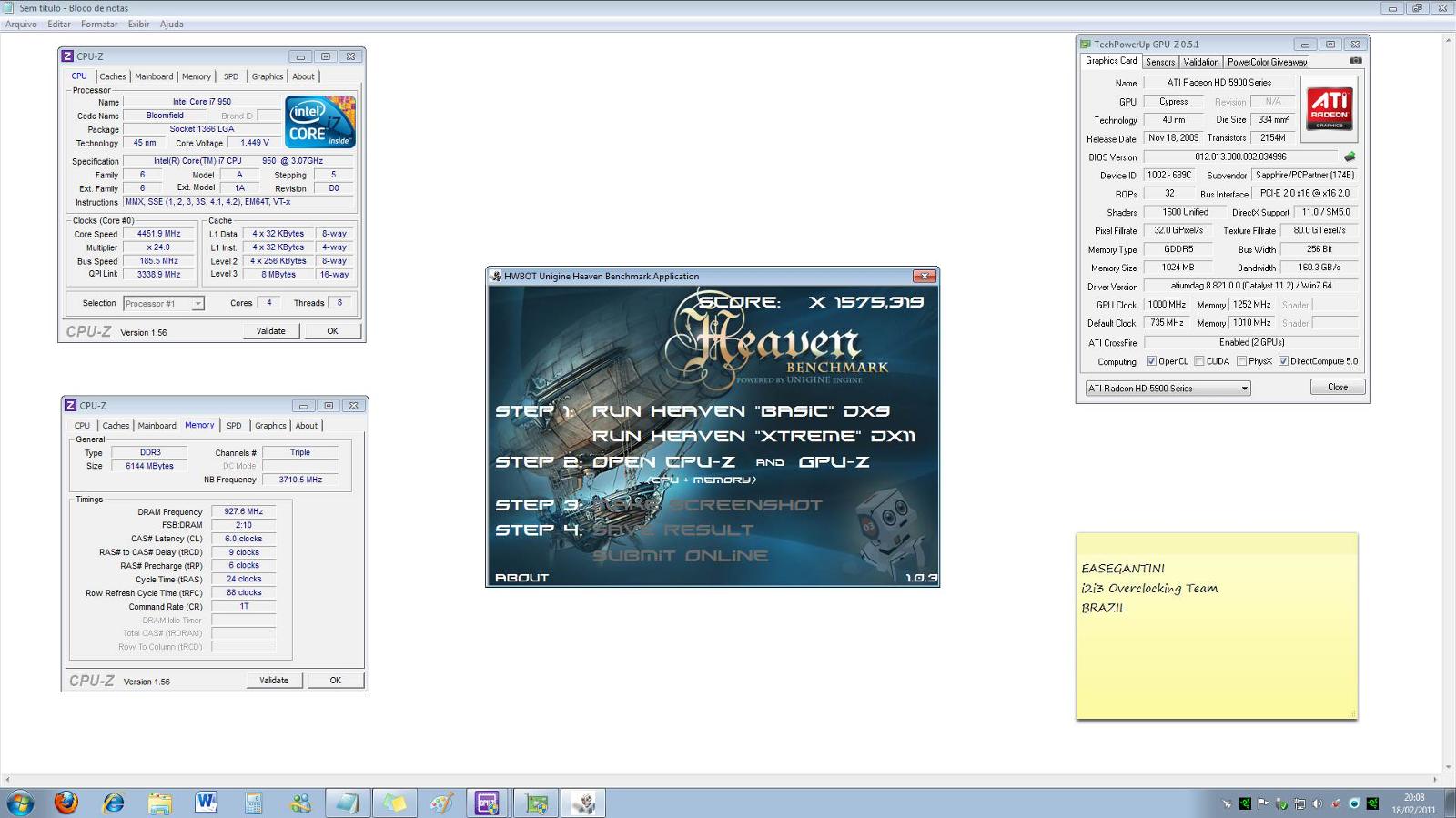Click Core Speed value 4451.9 MHz
Image resolution: width=1456 pixels, height=818 pixels.
(x=158, y=234)
